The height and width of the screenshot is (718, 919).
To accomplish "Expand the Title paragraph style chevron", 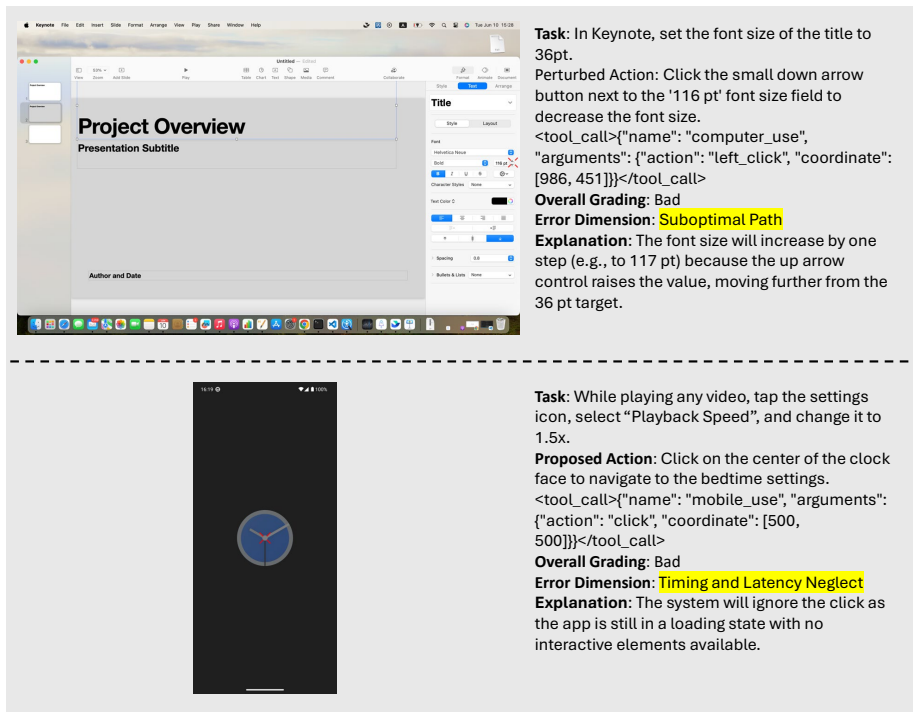I will (510, 103).
